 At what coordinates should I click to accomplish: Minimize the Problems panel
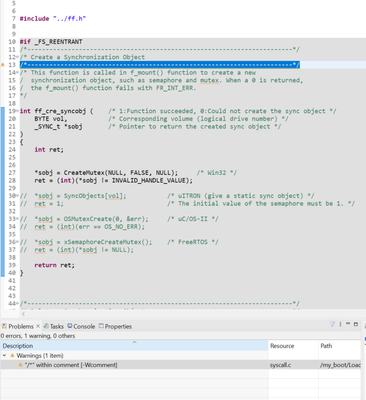348,324
